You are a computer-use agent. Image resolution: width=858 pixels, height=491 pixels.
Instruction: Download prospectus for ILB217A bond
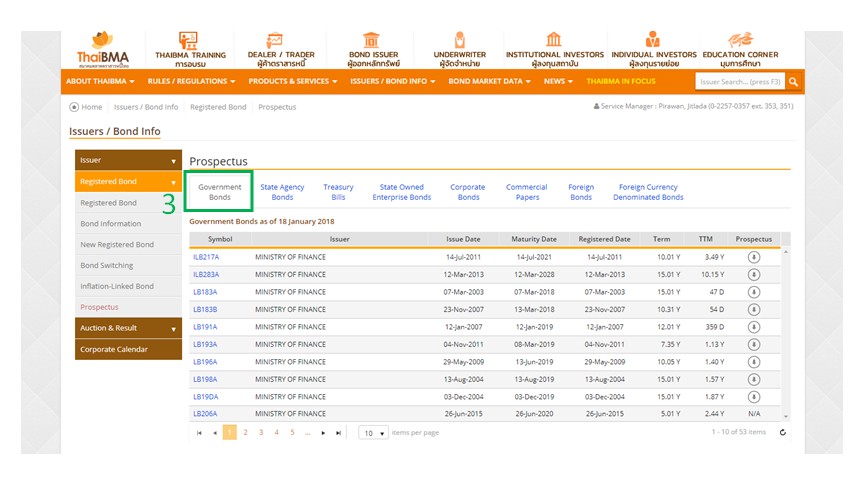753,257
